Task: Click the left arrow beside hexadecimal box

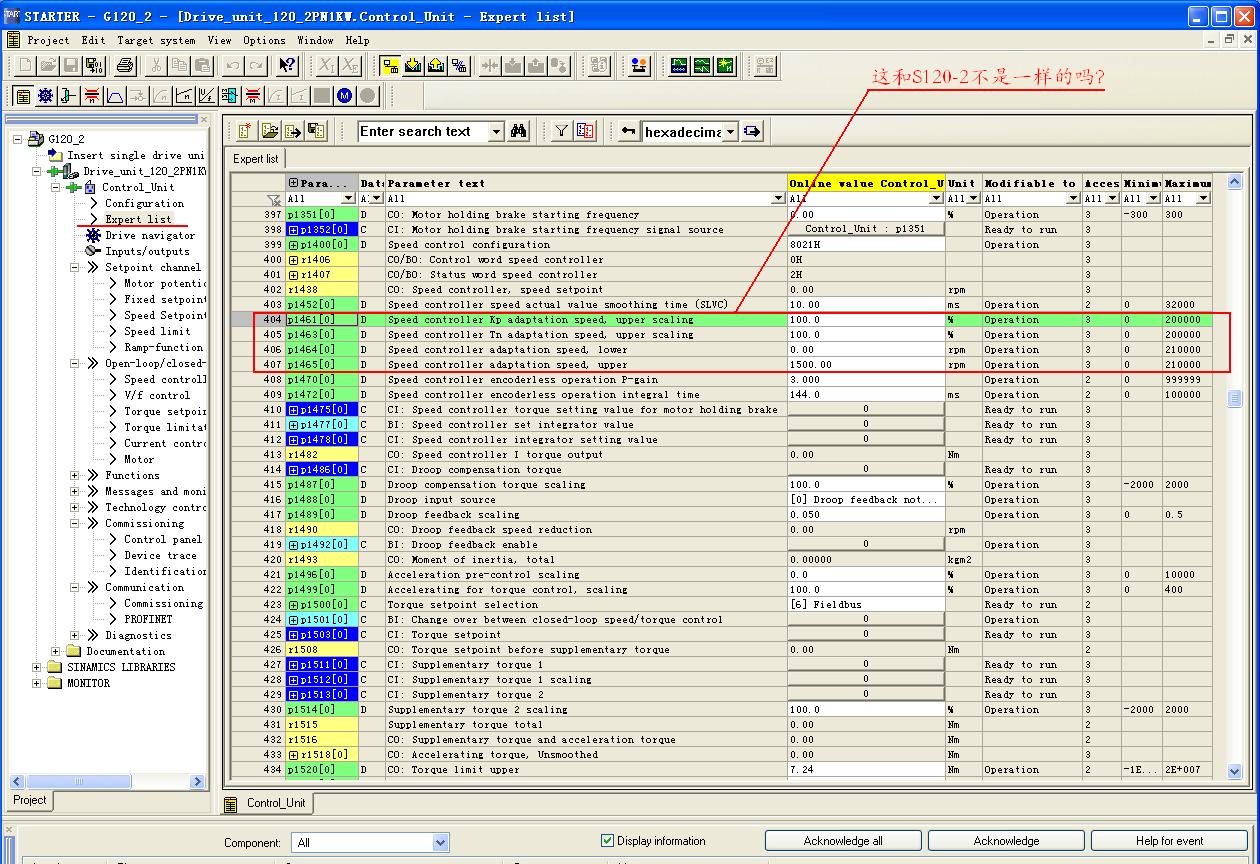Action: tap(628, 131)
